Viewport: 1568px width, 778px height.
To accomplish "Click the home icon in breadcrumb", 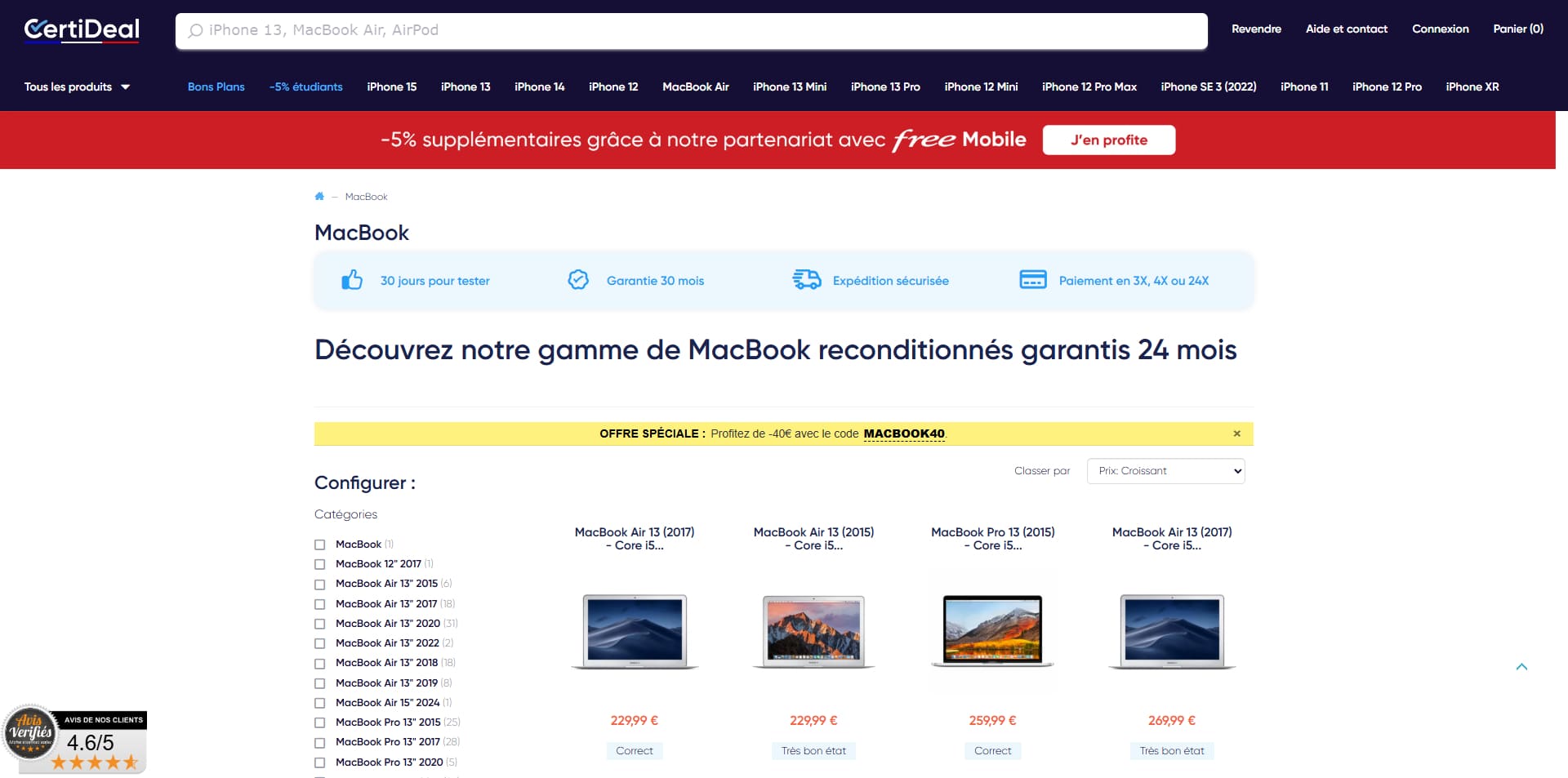I will [x=319, y=196].
